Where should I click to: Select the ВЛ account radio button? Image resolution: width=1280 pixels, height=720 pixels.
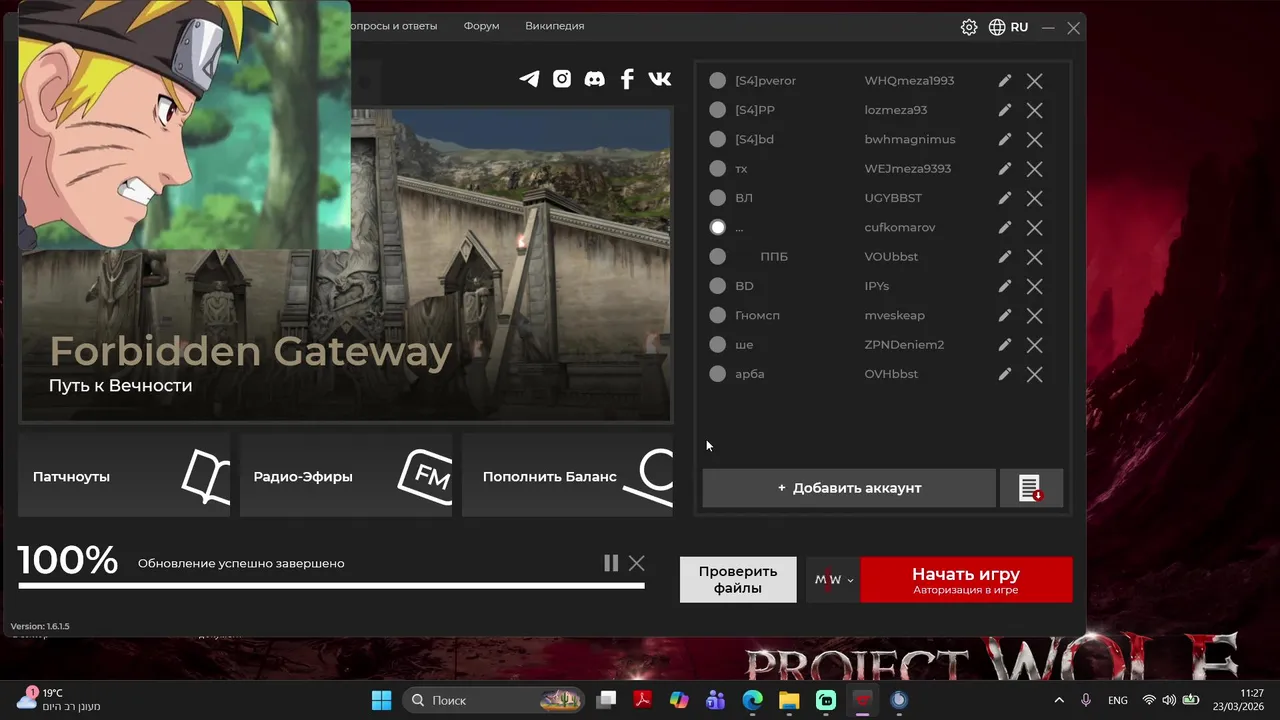[x=717, y=198]
